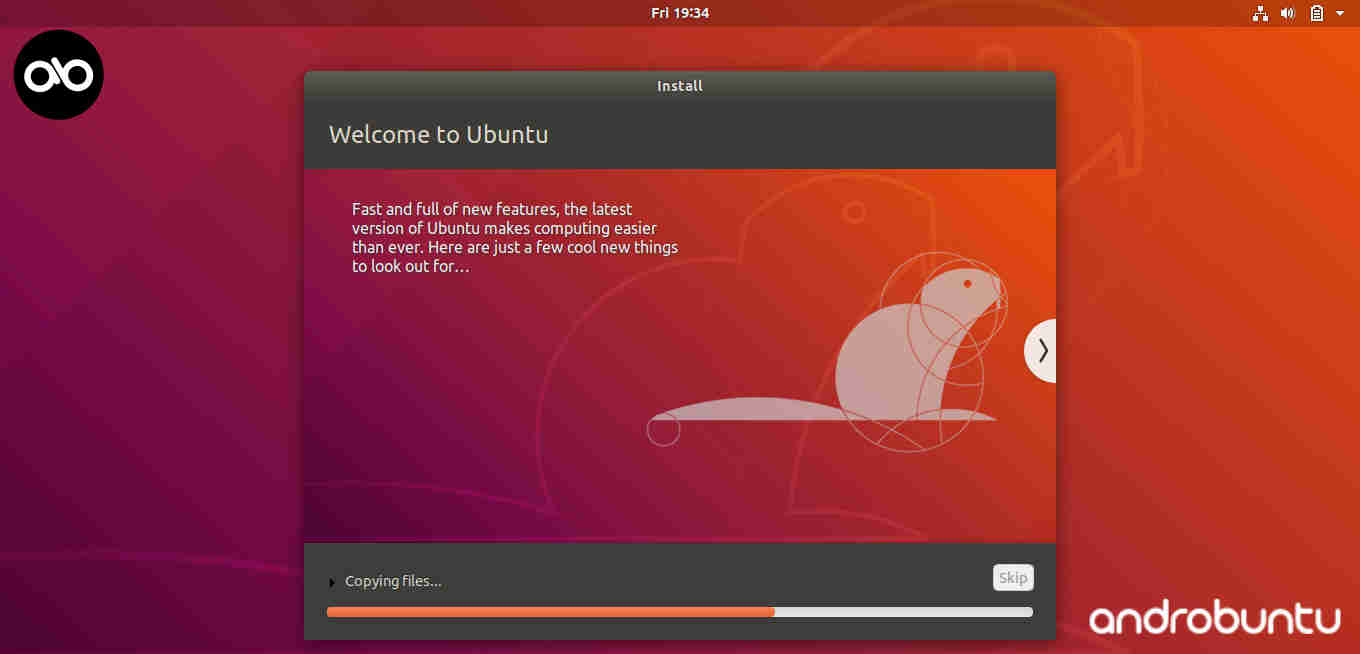Expand the Copying Files details triangle
The width and height of the screenshot is (1360, 654).
333,581
